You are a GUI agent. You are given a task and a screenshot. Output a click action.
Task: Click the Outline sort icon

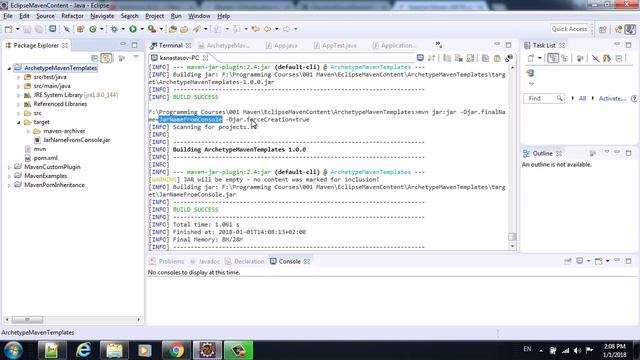tap(593, 153)
